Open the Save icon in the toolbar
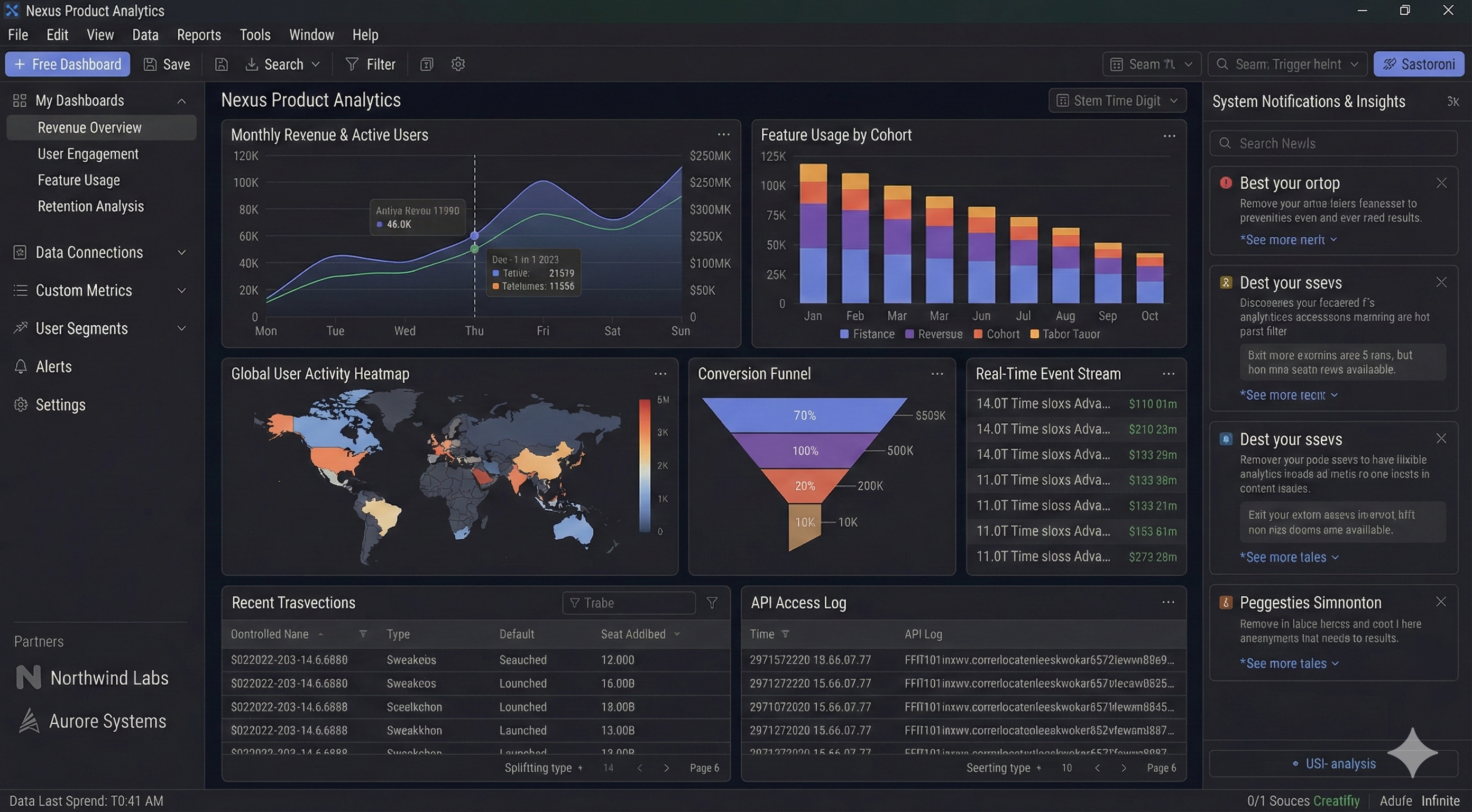1472x812 pixels. click(x=150, y=64)
